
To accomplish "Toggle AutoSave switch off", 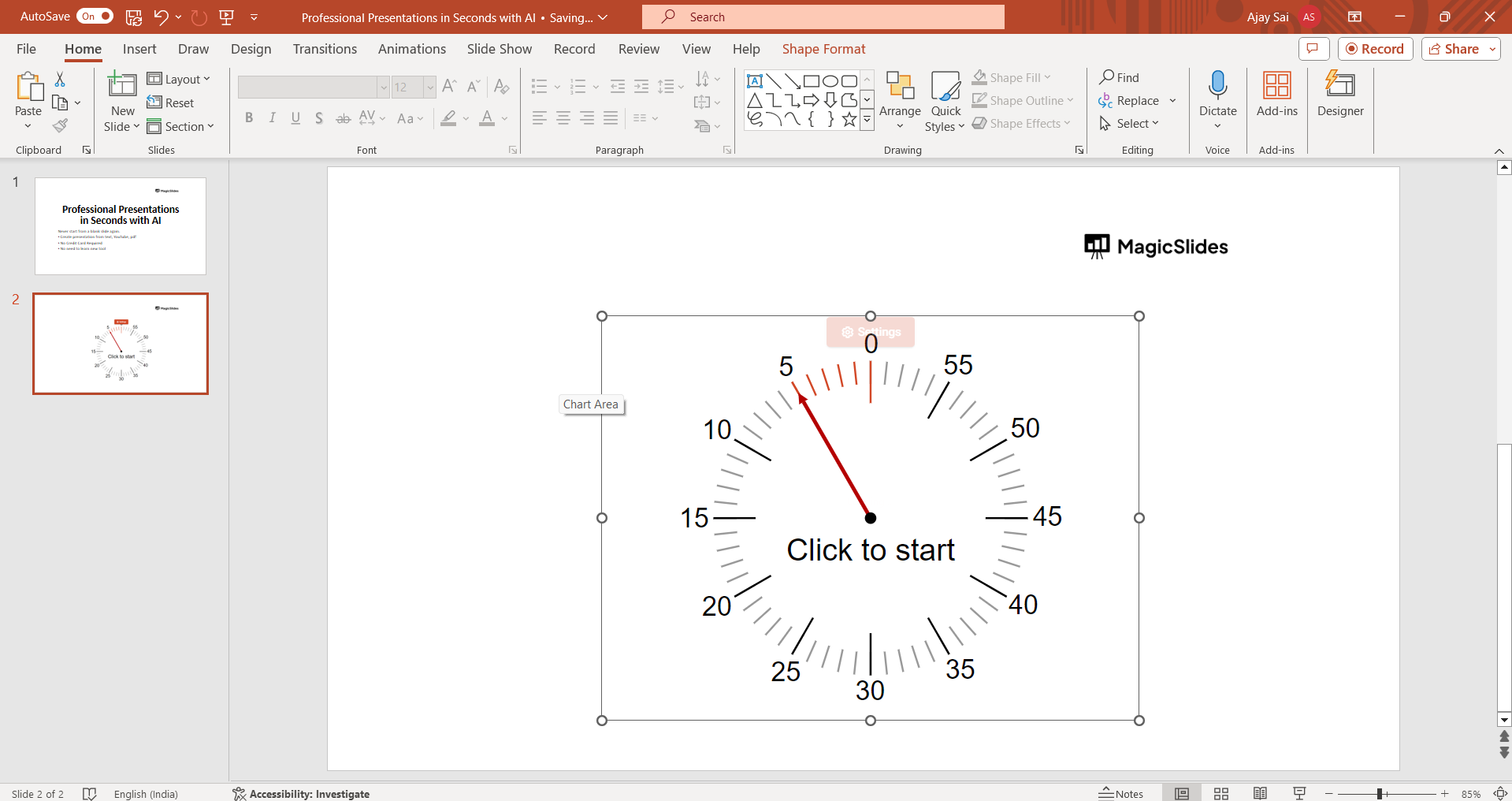I will [x=95, y=17].
